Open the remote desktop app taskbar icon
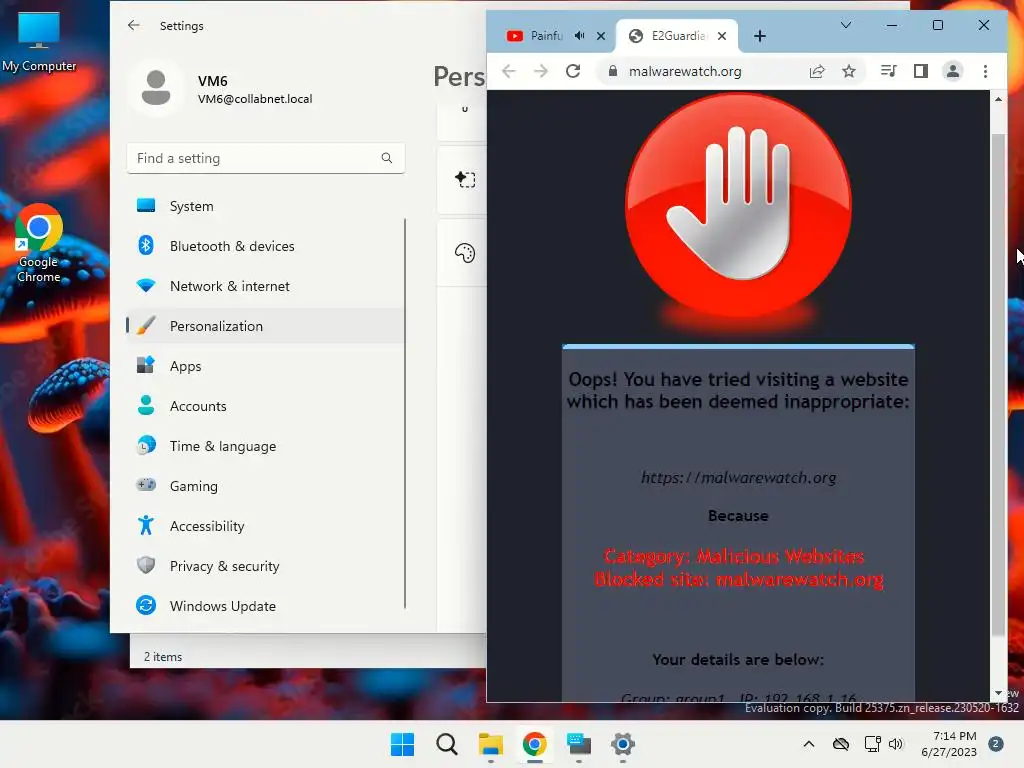The width and height of the screenshot is (1024, 768). pos(579,744)
